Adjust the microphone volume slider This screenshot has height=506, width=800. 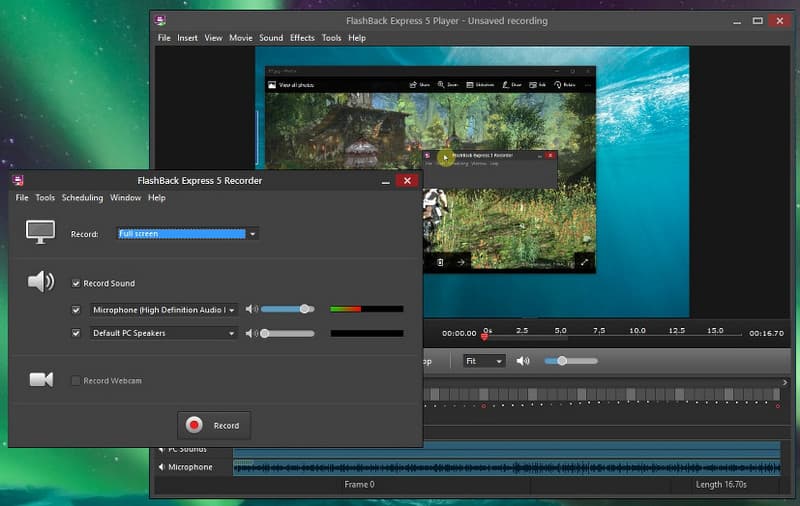click(x=288, y=309)
